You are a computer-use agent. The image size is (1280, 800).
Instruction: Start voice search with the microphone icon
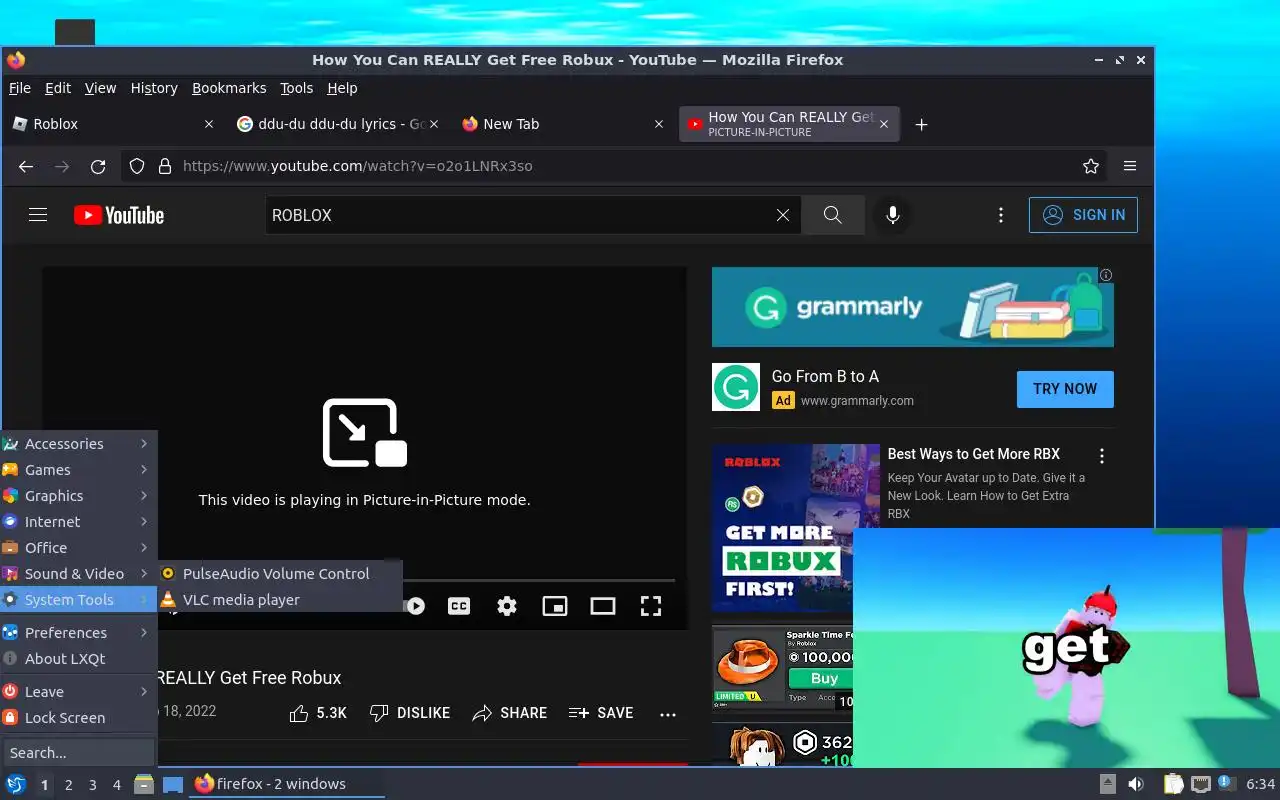(893, 215)
